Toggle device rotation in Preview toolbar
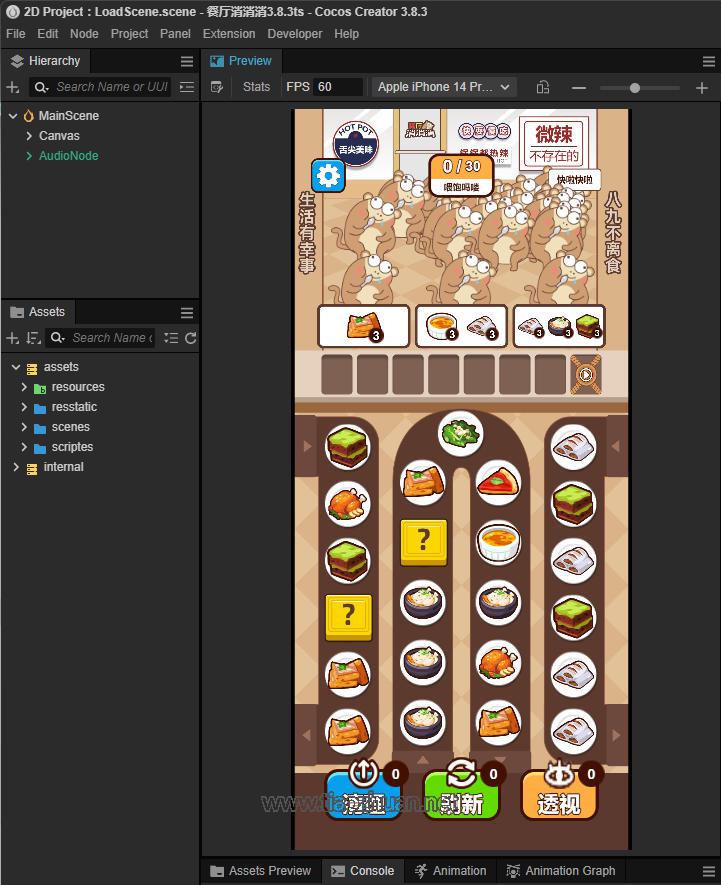Screen dimensions: 721x885 542,87
